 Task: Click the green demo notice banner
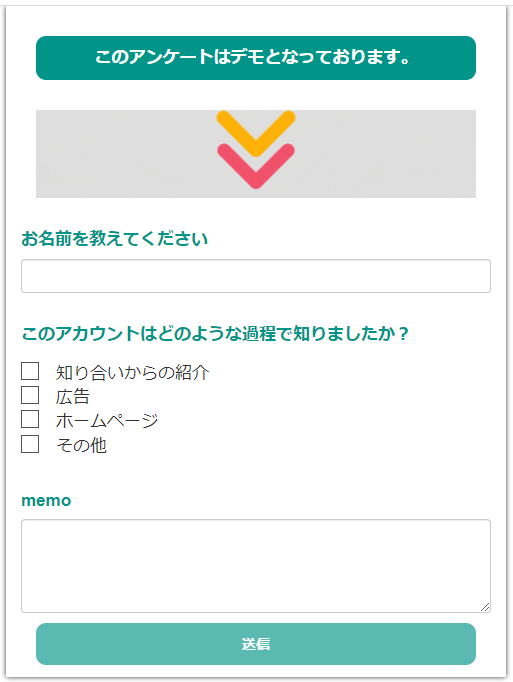256,58
